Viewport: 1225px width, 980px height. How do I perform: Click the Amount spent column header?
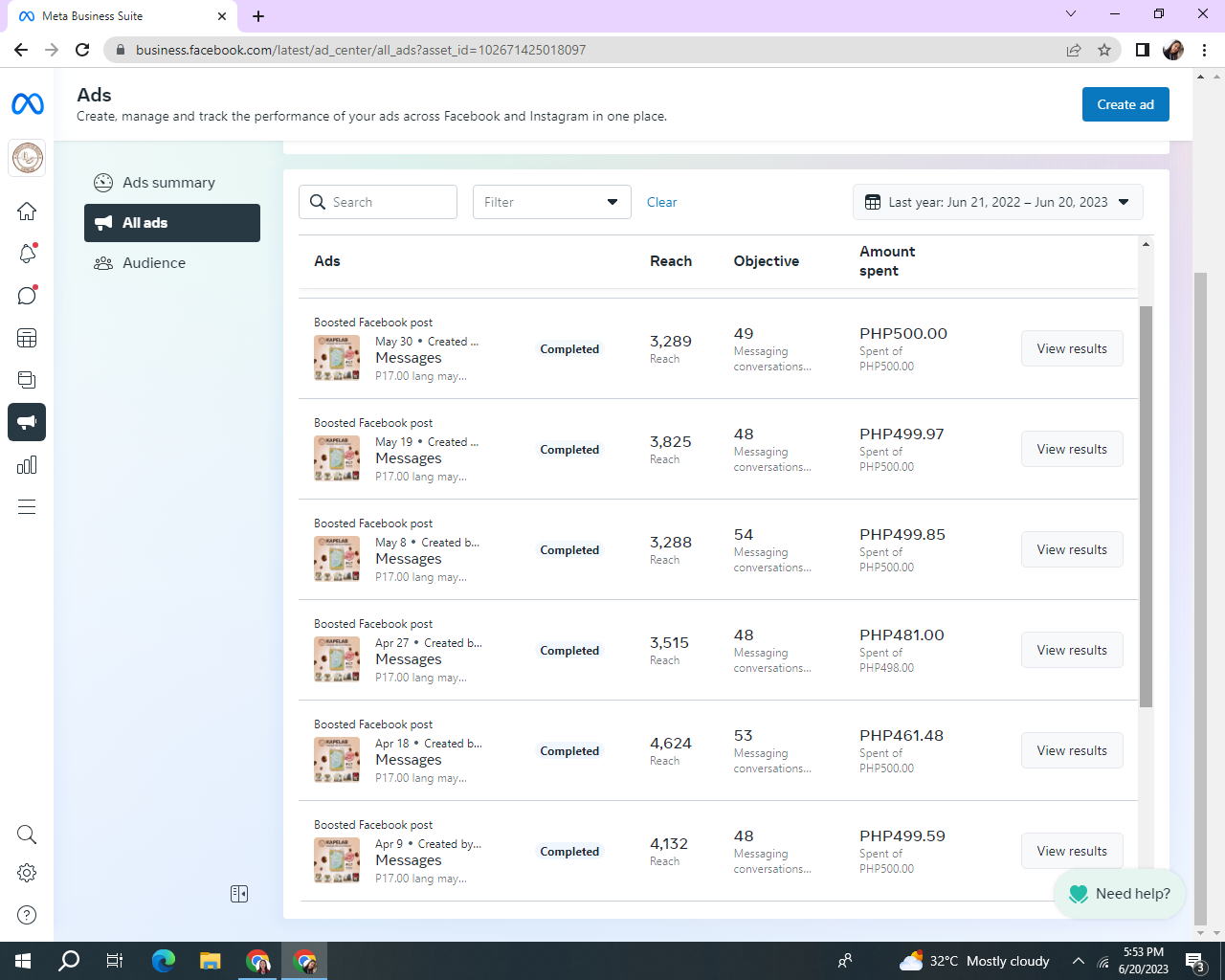[x=887, y=261]
